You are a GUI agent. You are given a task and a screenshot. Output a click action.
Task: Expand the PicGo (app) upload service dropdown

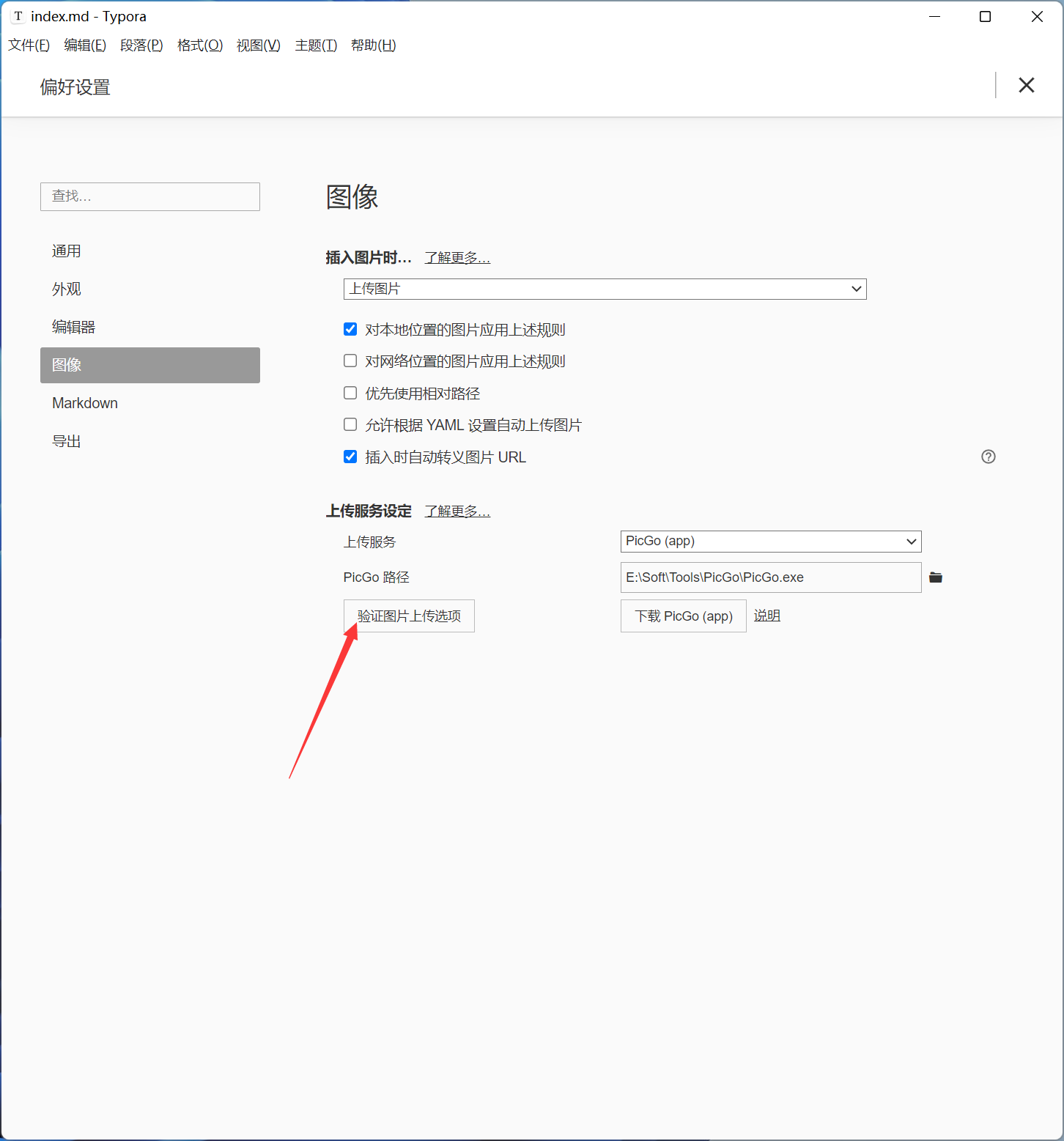coord(770,542)
